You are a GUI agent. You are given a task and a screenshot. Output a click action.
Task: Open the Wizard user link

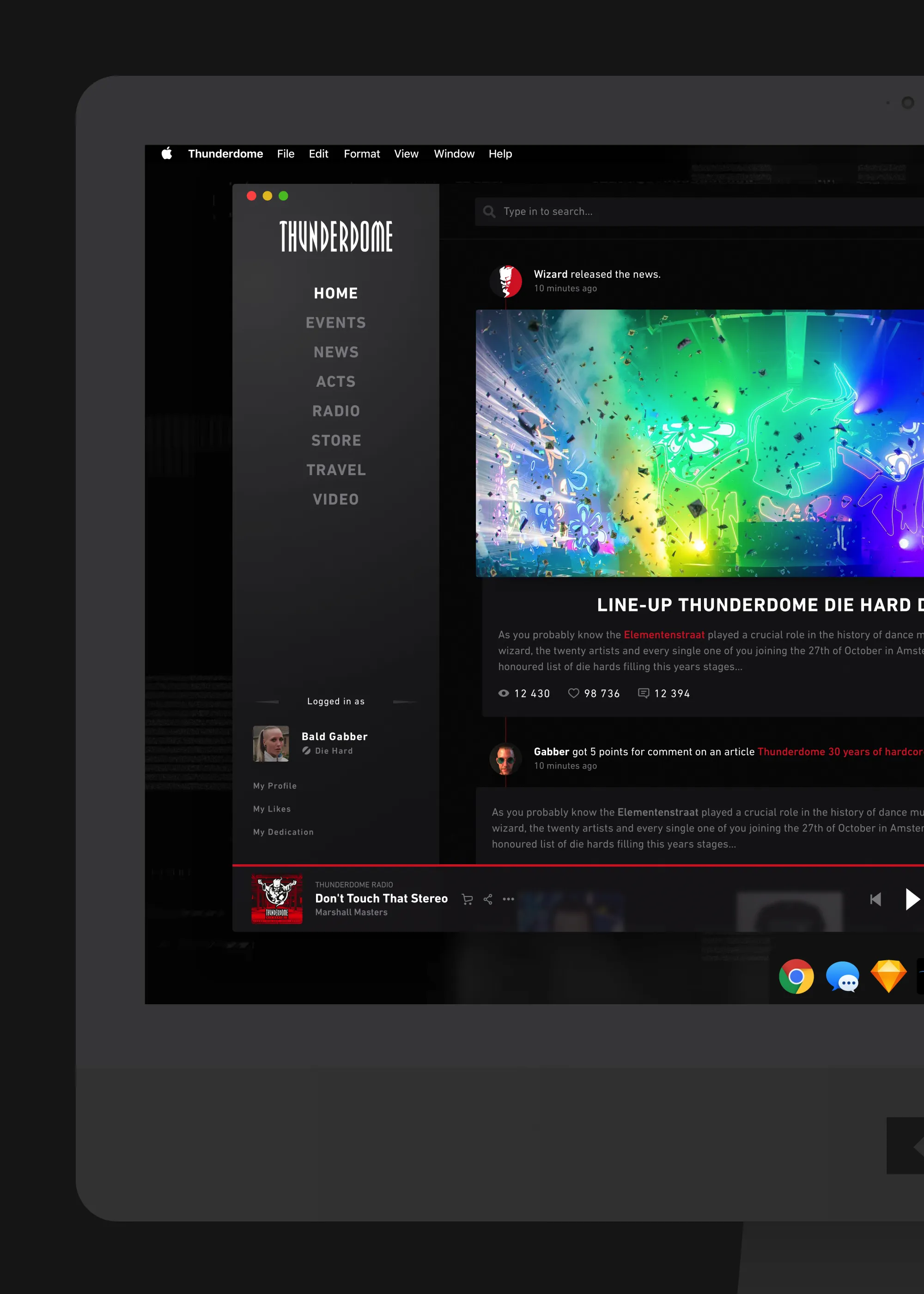point(550,274)
